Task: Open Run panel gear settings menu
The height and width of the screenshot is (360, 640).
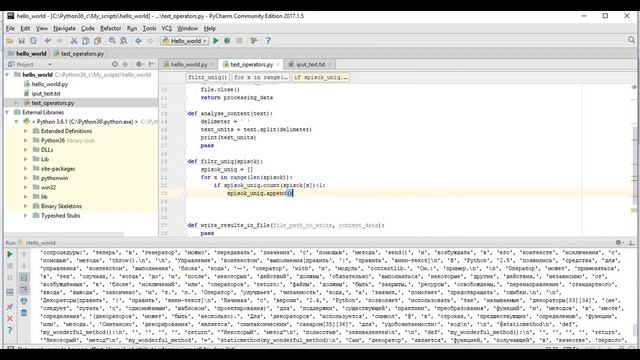Action: click(x=619, y=242)
